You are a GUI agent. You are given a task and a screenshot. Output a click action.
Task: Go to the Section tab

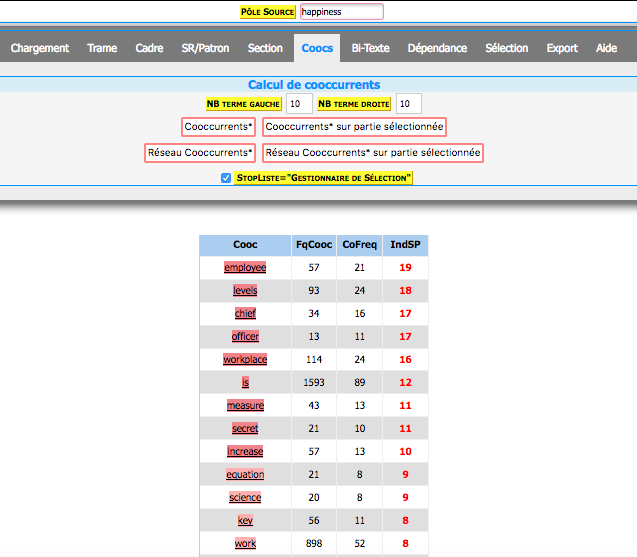[x=265, y=48]
